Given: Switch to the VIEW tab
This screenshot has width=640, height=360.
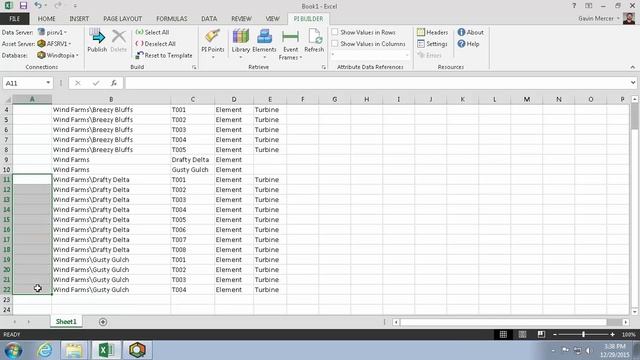Looking at the screenshot, I should point(272,19).
